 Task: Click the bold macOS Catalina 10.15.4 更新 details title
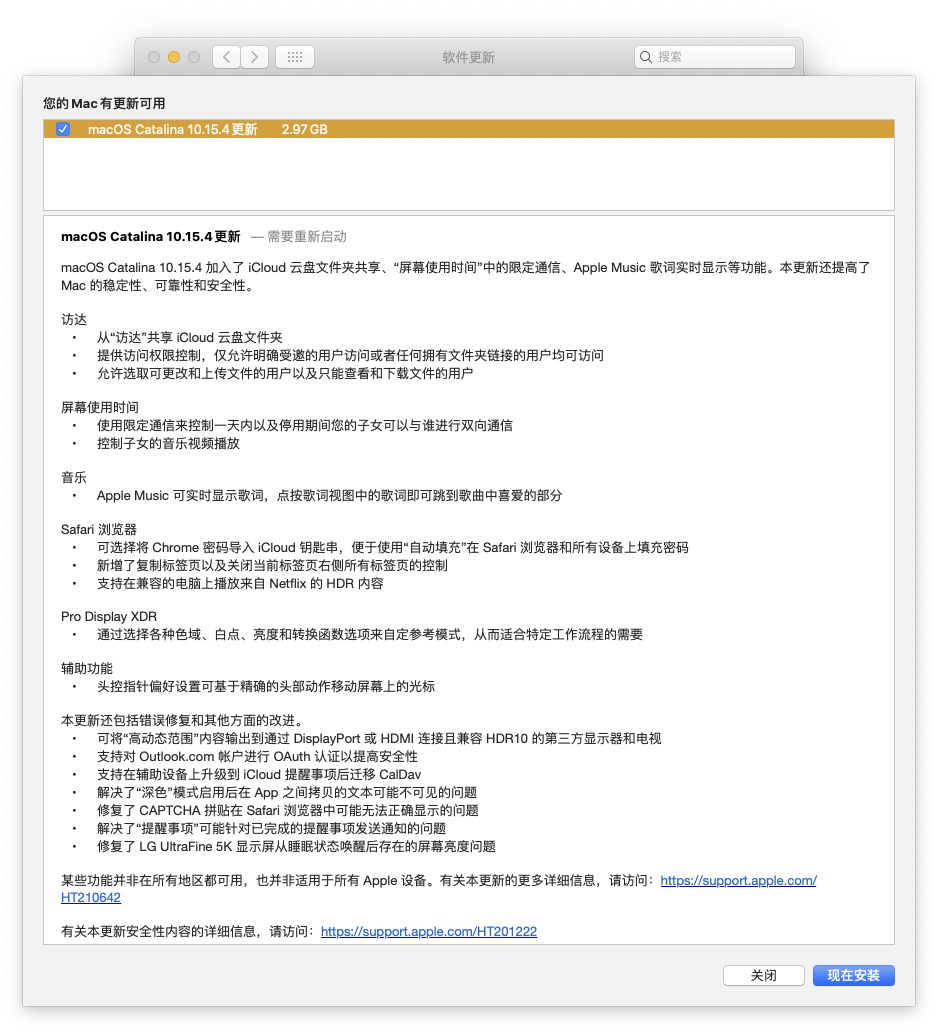point(151,237)
